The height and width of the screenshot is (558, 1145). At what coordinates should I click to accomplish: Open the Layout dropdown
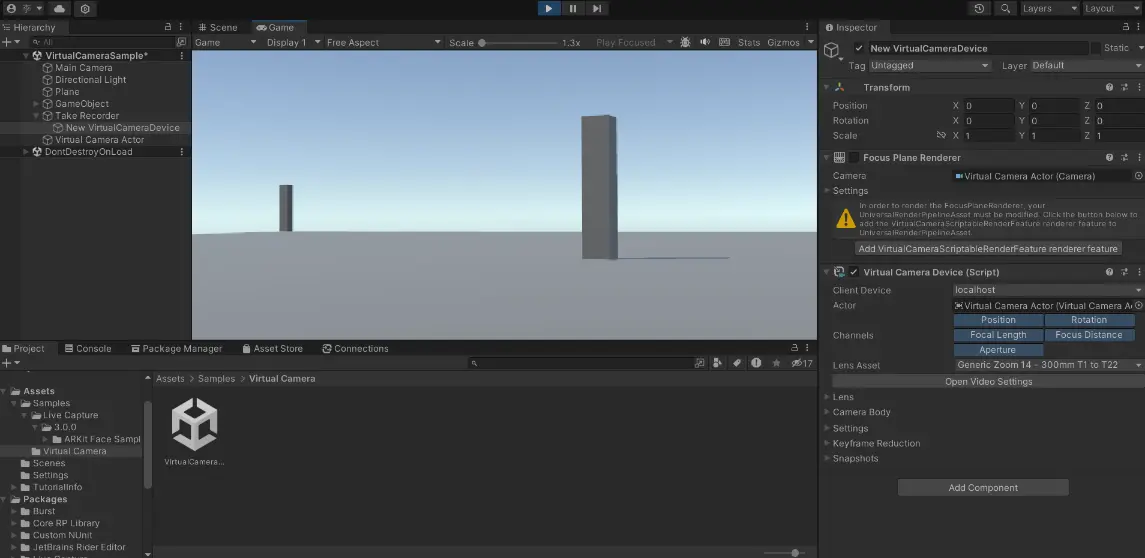click(x=1110, y=9)
